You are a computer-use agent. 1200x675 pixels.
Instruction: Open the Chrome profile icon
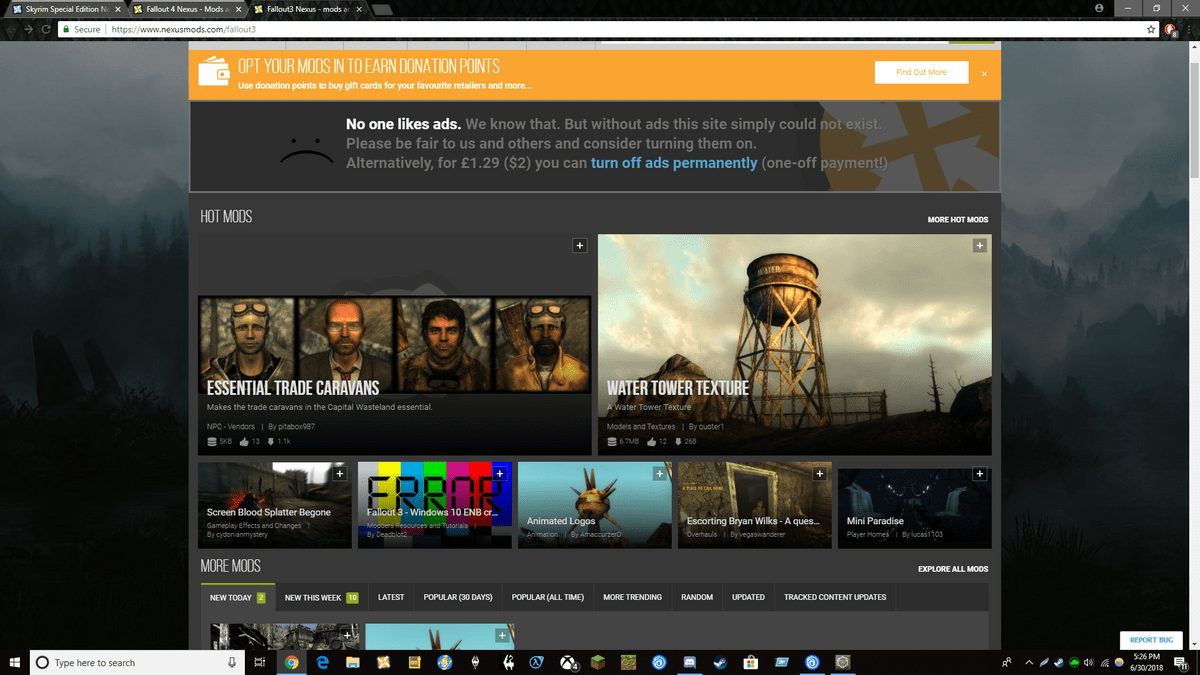coord(1099,7)
